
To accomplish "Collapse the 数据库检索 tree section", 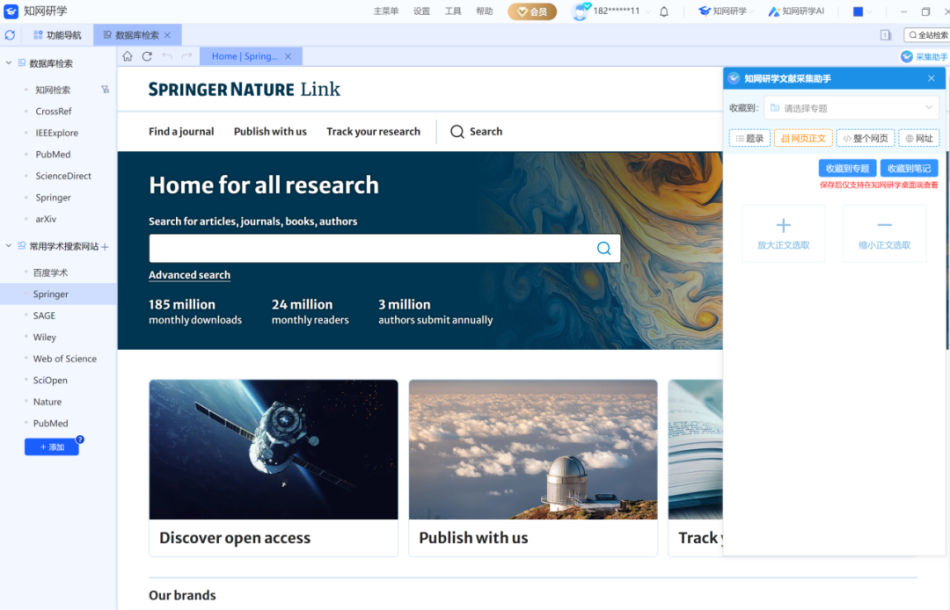I will coord(9,63).
